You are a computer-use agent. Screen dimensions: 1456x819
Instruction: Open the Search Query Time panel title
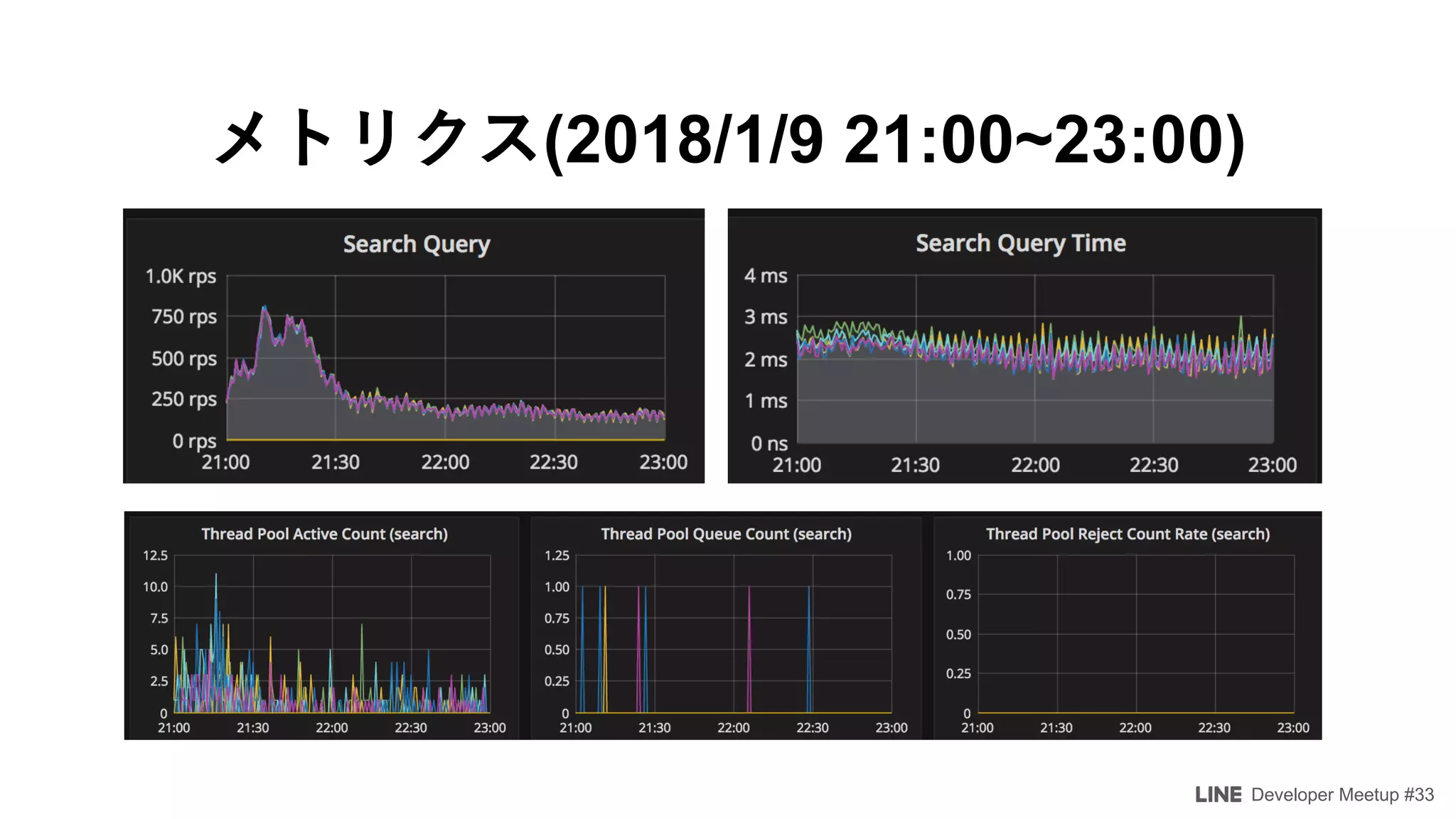click(x=1020, y=244)
